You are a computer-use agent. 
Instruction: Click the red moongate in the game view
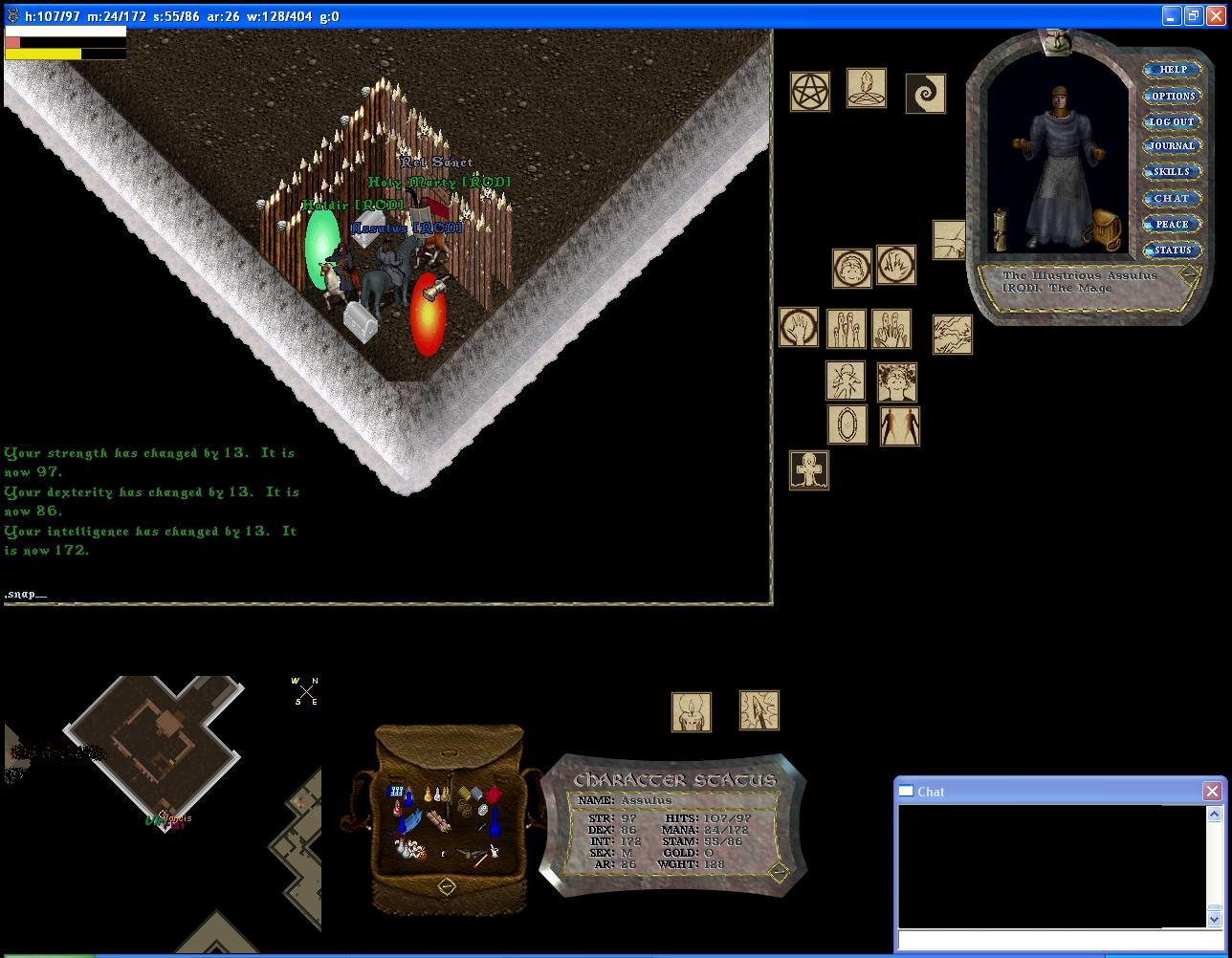(x=428, y=316)
